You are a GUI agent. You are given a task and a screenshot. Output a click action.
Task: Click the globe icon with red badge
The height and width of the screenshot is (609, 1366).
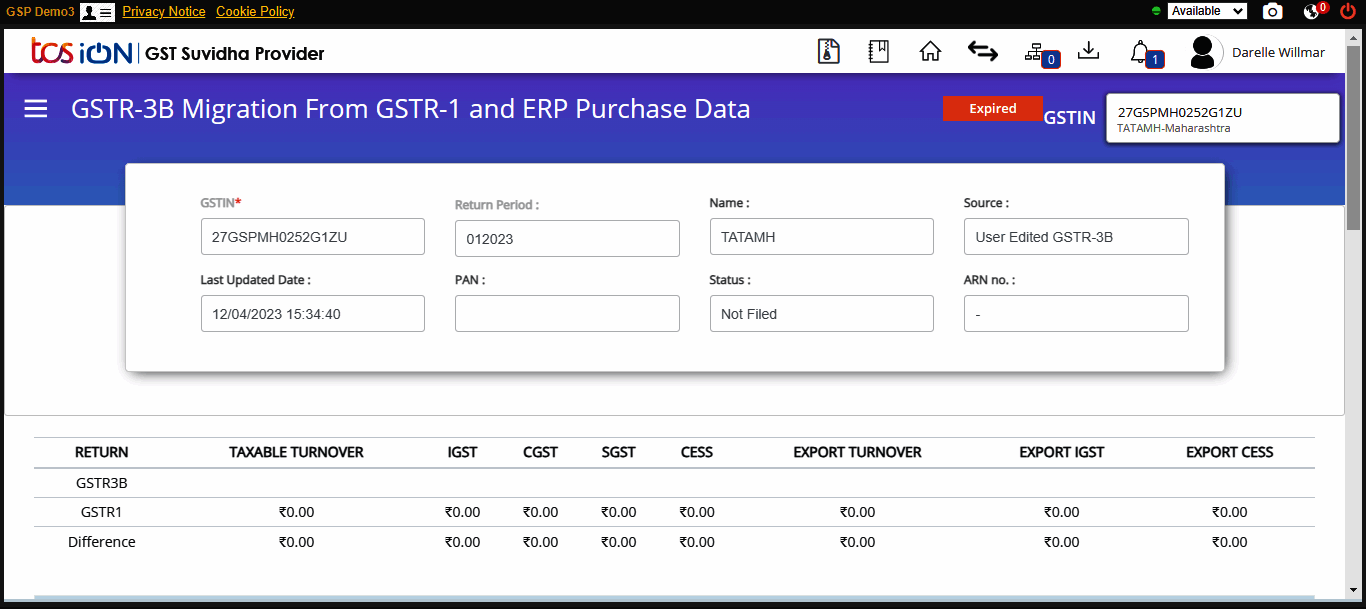point(1309,11)
